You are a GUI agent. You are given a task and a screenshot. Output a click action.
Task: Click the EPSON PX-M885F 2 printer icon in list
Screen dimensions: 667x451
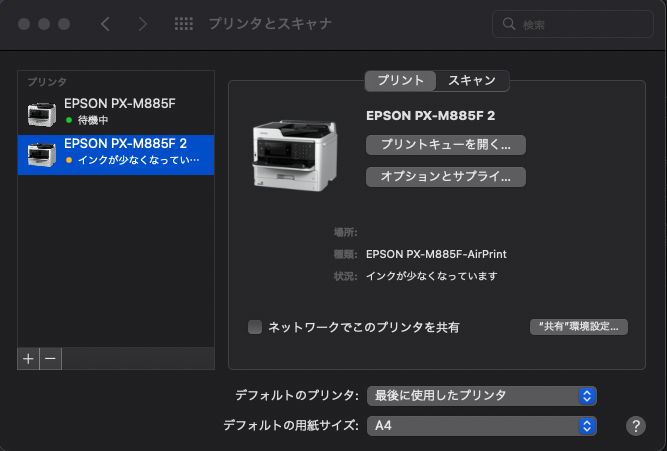(x=41, y=154)
